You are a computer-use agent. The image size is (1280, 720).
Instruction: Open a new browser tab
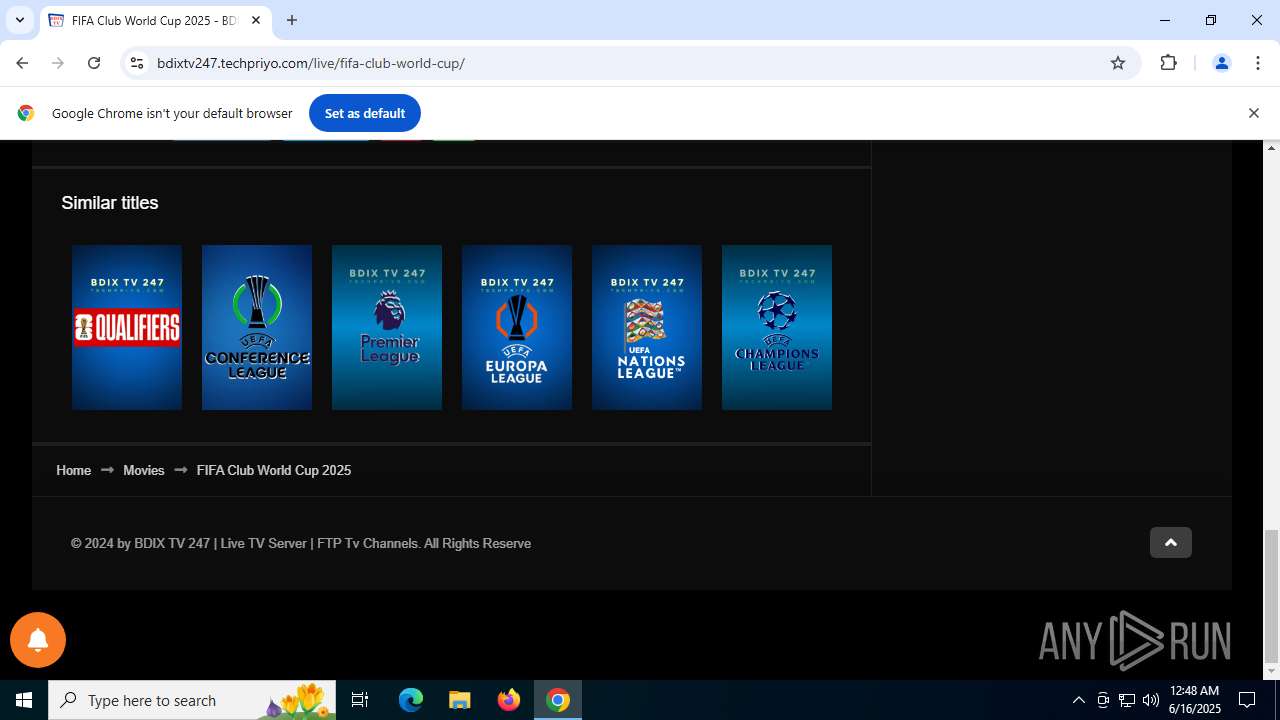tap(292, 20)
